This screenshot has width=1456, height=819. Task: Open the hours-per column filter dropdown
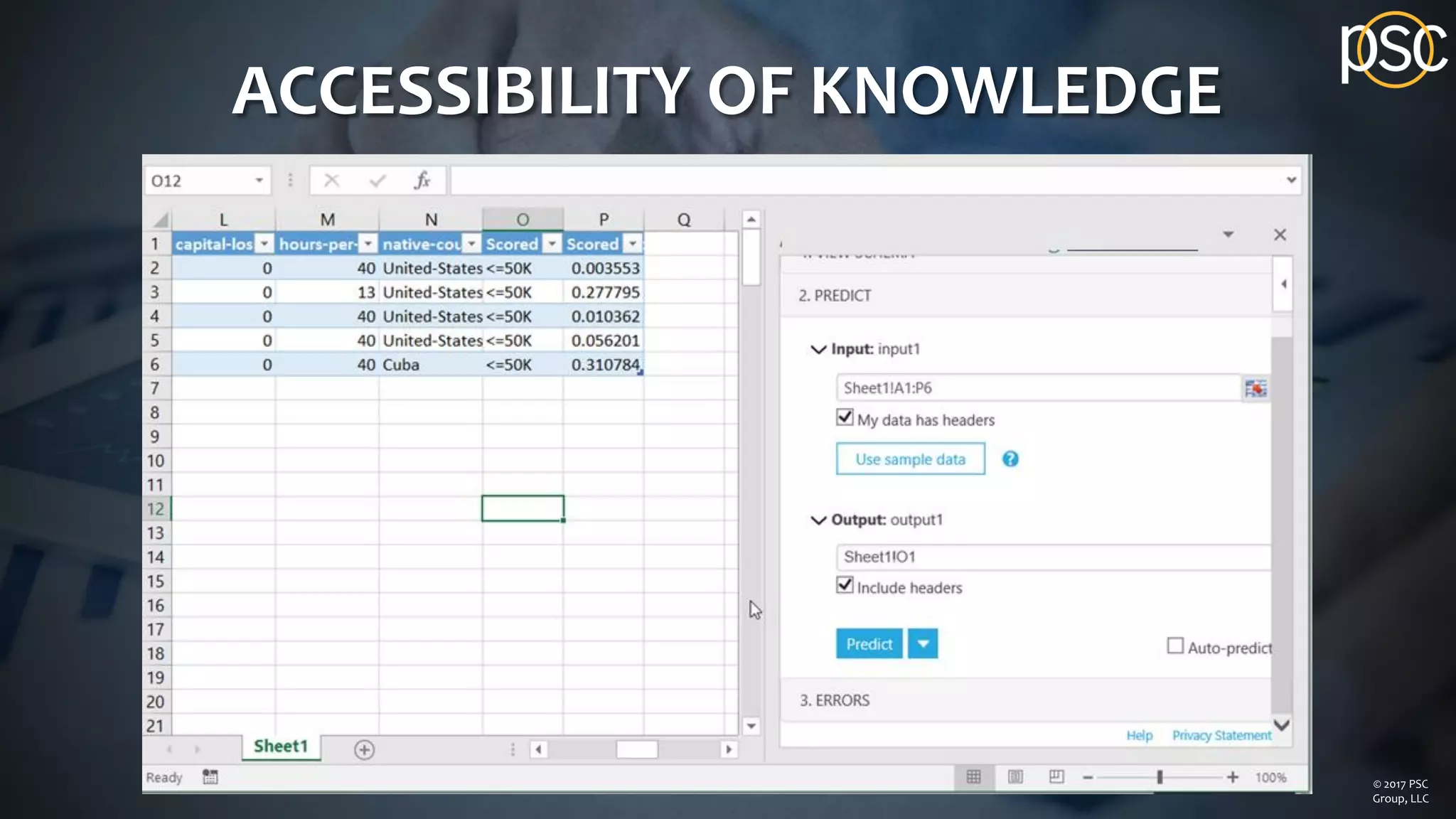pyautogui.click(x=368, y=244)
